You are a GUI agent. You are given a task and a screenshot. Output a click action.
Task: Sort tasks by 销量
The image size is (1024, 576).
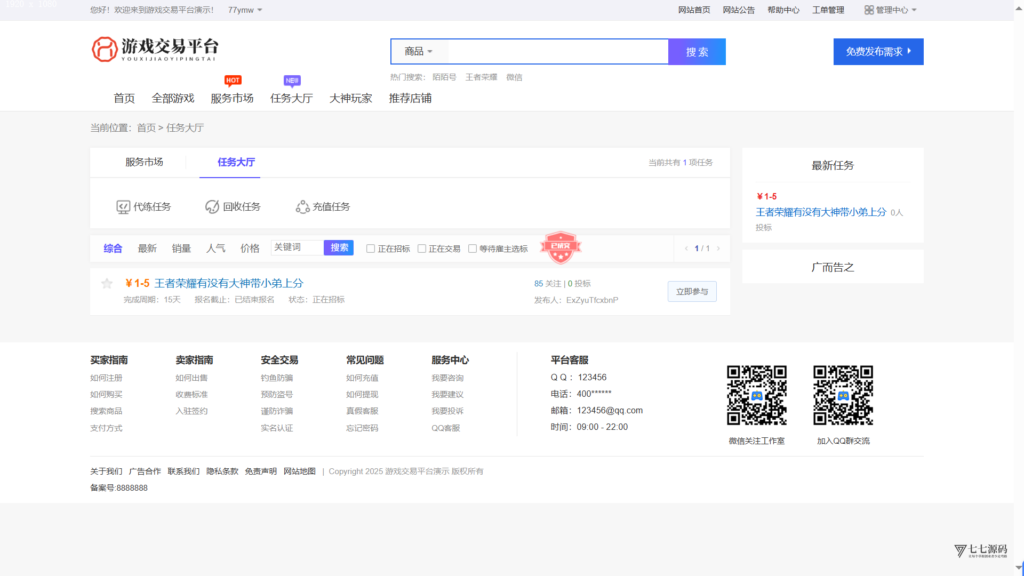pyautogui.click(x=181, y=248)
